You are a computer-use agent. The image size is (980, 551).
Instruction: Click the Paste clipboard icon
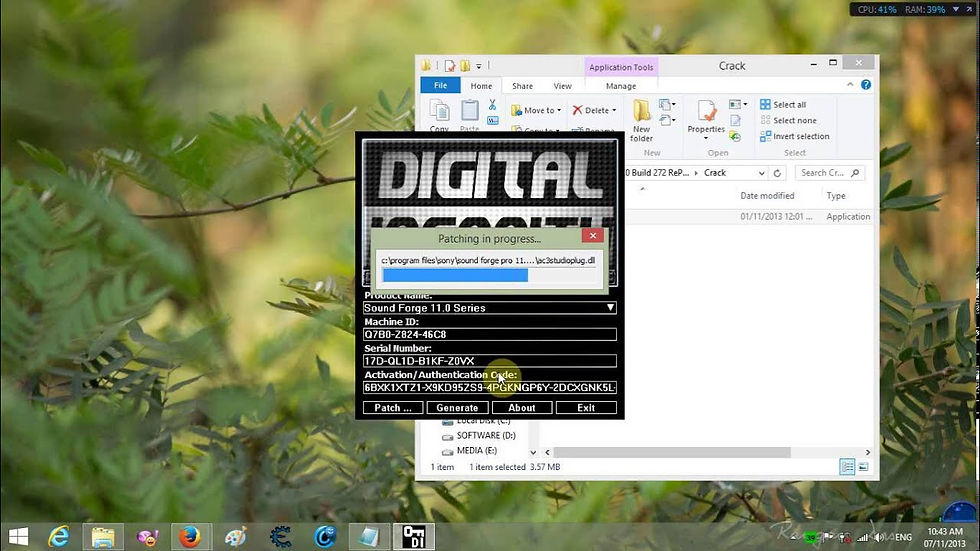[x=469, y=112]
